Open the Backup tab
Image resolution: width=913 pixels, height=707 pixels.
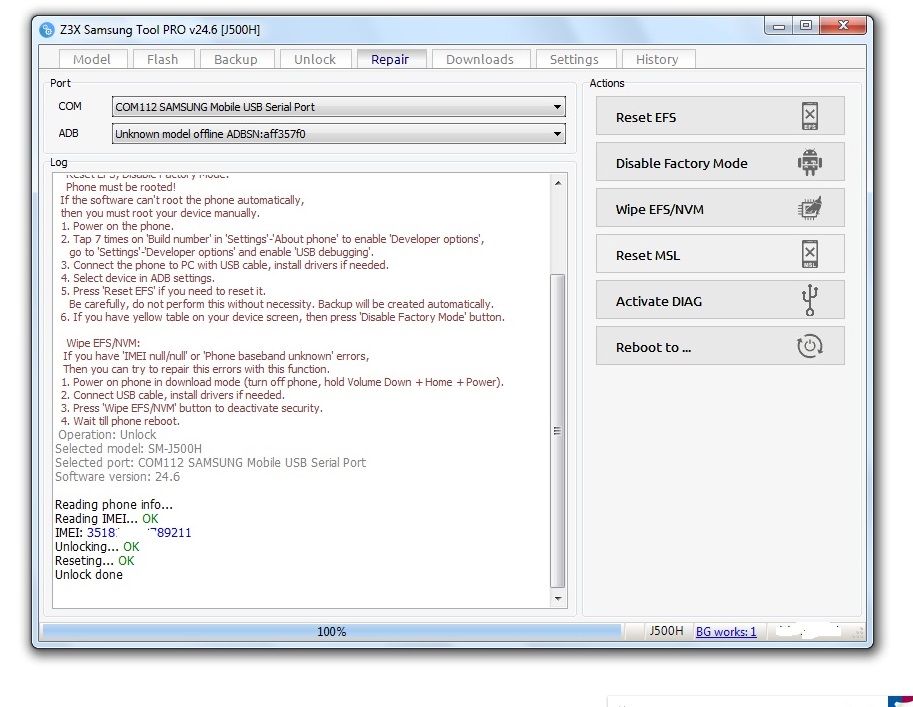point(235,59)
